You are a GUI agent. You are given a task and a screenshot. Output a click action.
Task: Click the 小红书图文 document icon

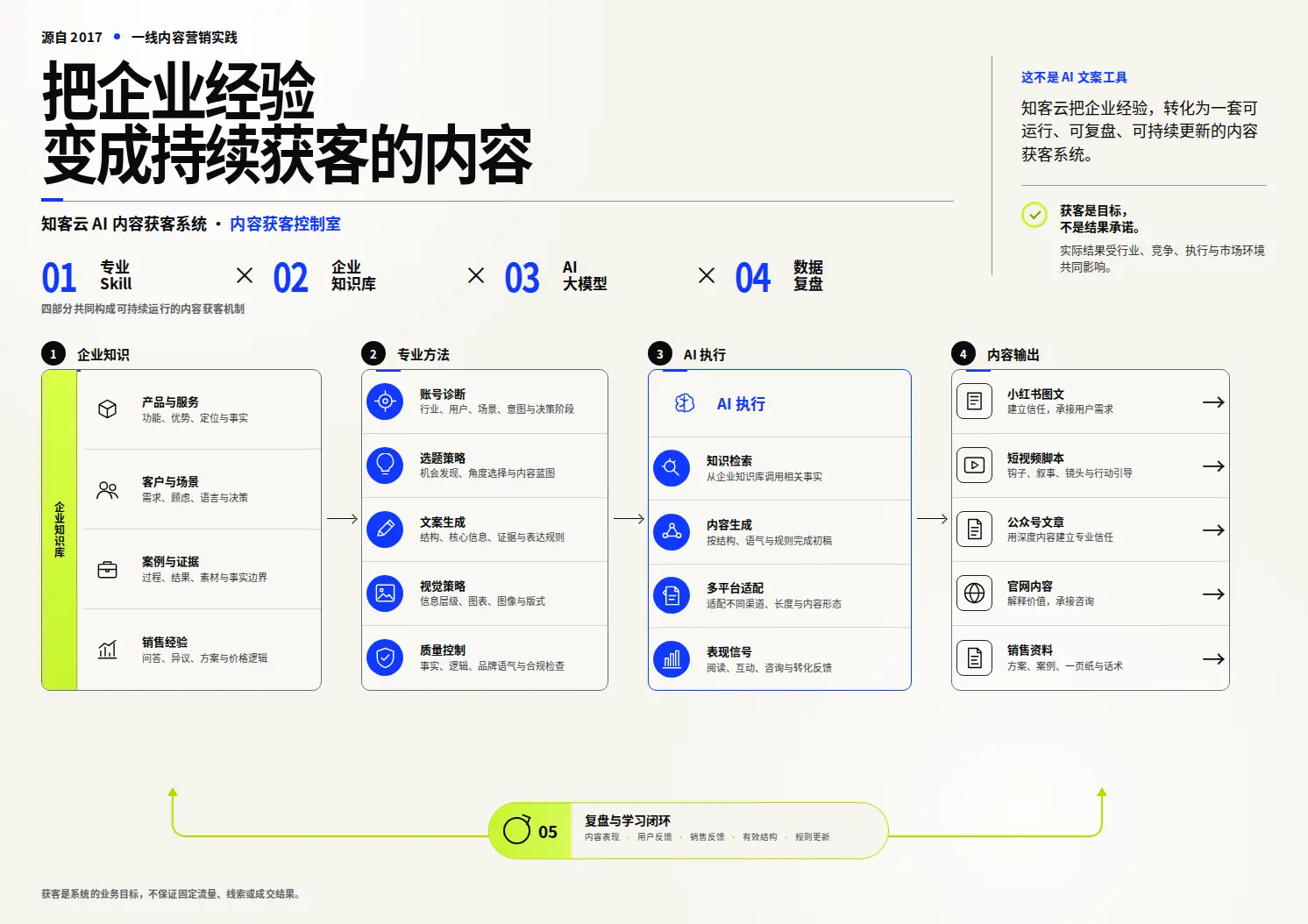point(974,402)
